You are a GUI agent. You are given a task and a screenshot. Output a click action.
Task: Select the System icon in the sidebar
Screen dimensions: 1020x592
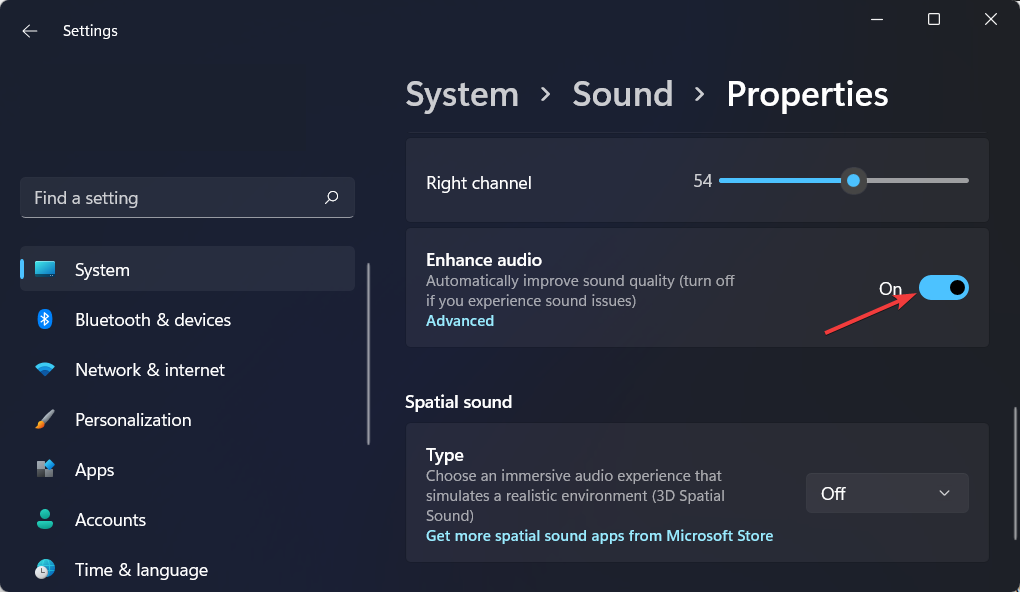[45, 269]
